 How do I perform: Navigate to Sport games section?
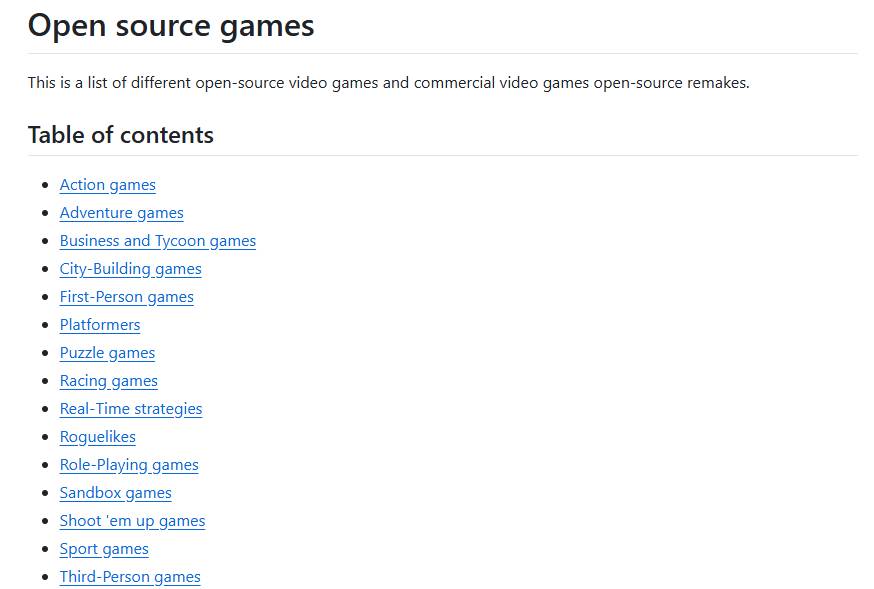point(103,549)
